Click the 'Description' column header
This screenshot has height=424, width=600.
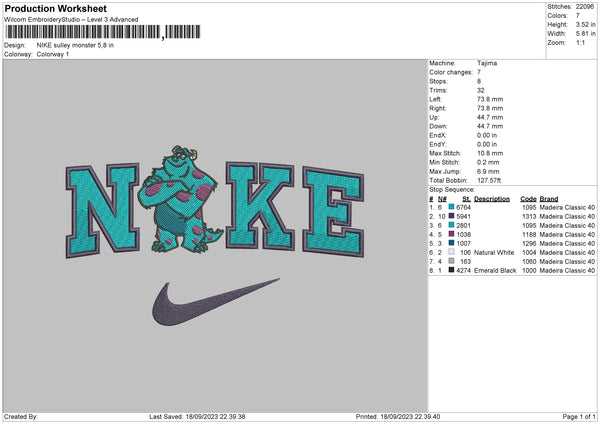[492, 199]
